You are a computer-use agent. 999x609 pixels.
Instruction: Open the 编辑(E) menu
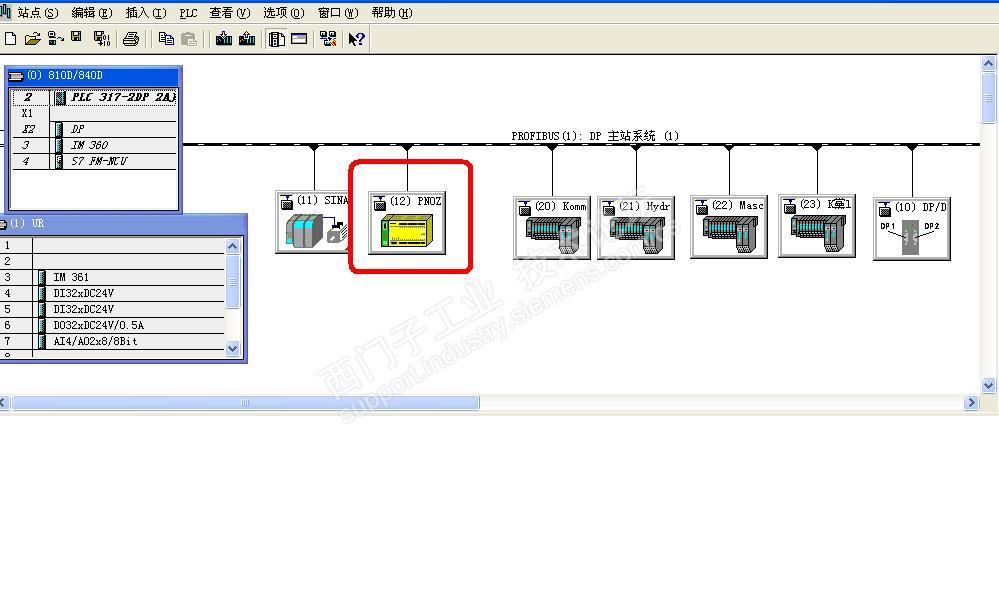click(x=92, y=13)
